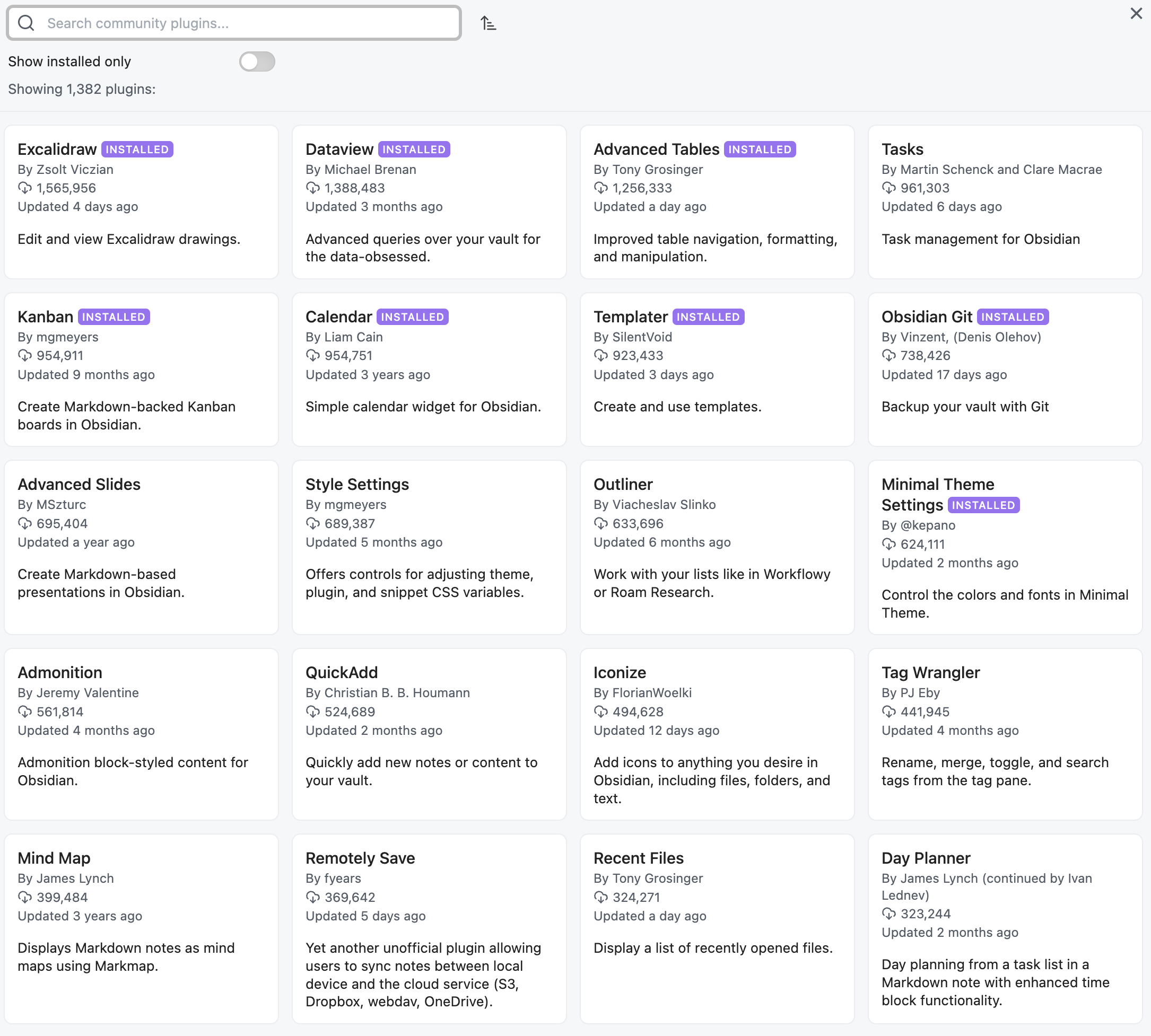The image size is (1151, 1036).
Task: Click 'By Zsolt Viczian' author text
Action: (x=65, y=170)
